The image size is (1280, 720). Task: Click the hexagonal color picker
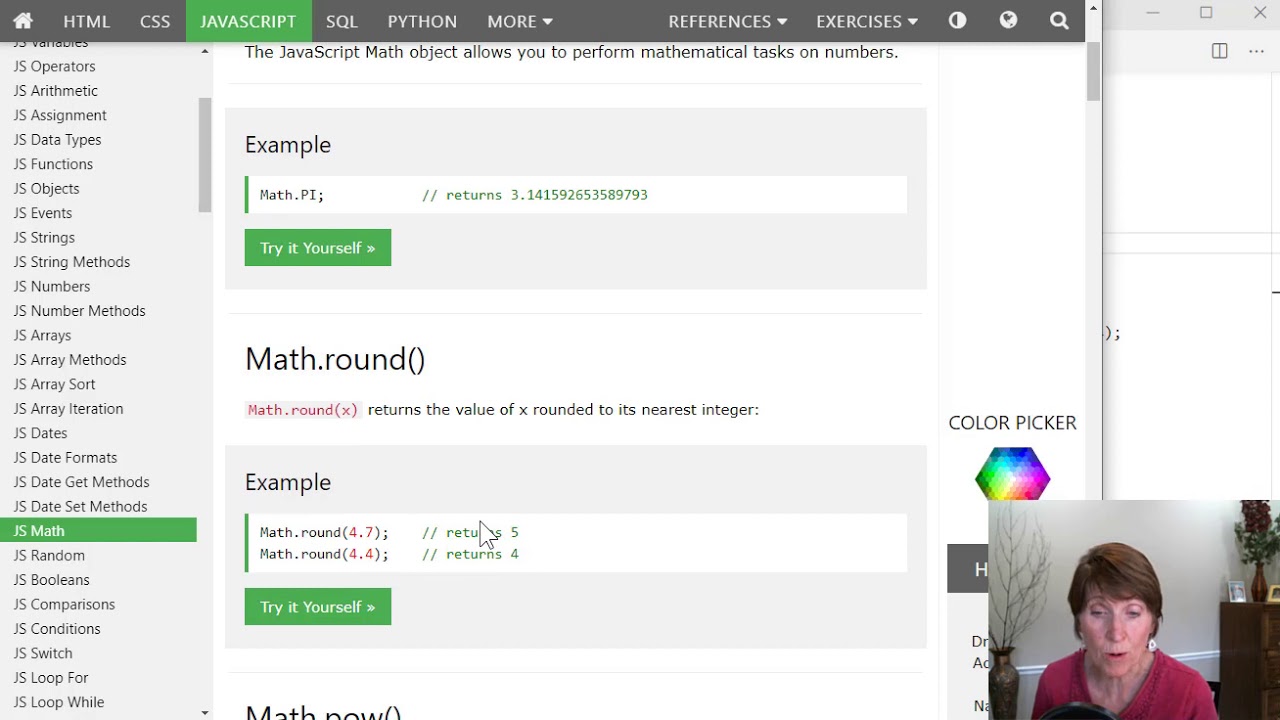tap(1012, 474)
